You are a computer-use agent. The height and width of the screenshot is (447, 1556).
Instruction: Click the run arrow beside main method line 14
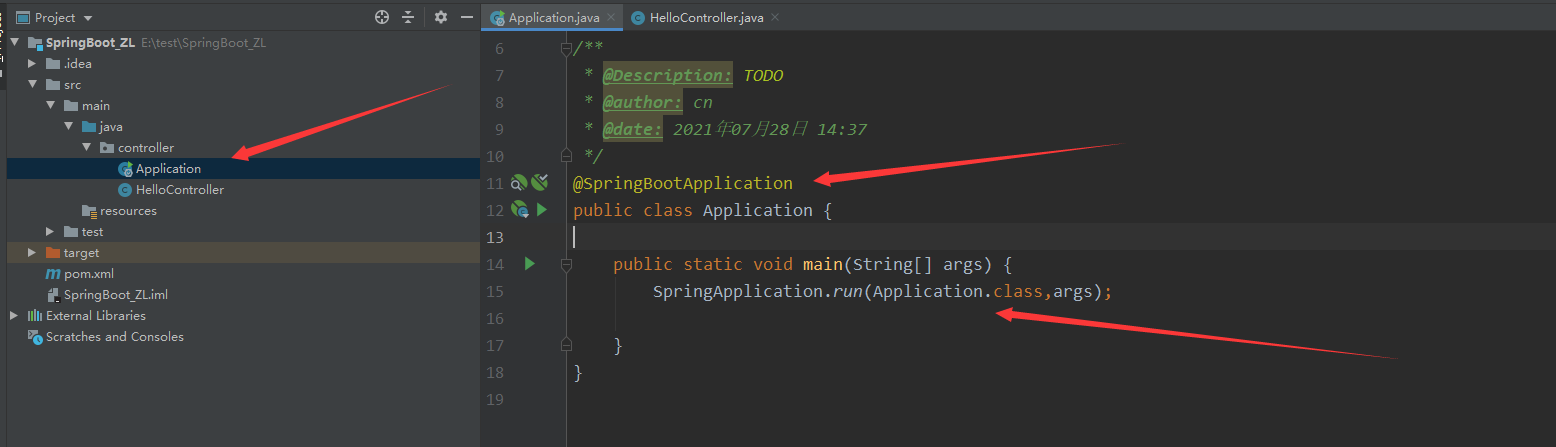pyautogui.click(x=530, y=264)
